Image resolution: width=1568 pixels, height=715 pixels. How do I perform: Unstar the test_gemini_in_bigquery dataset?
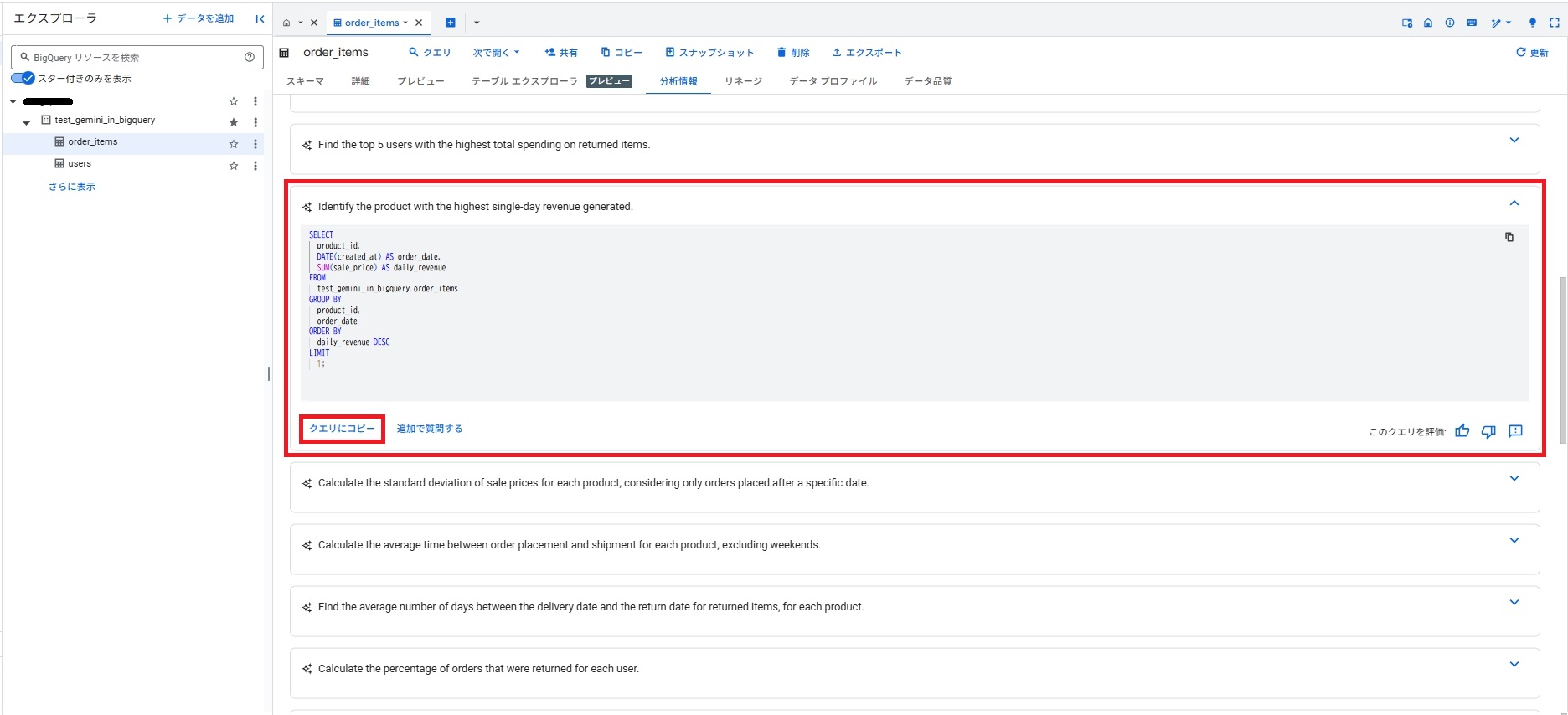point(234,122)
